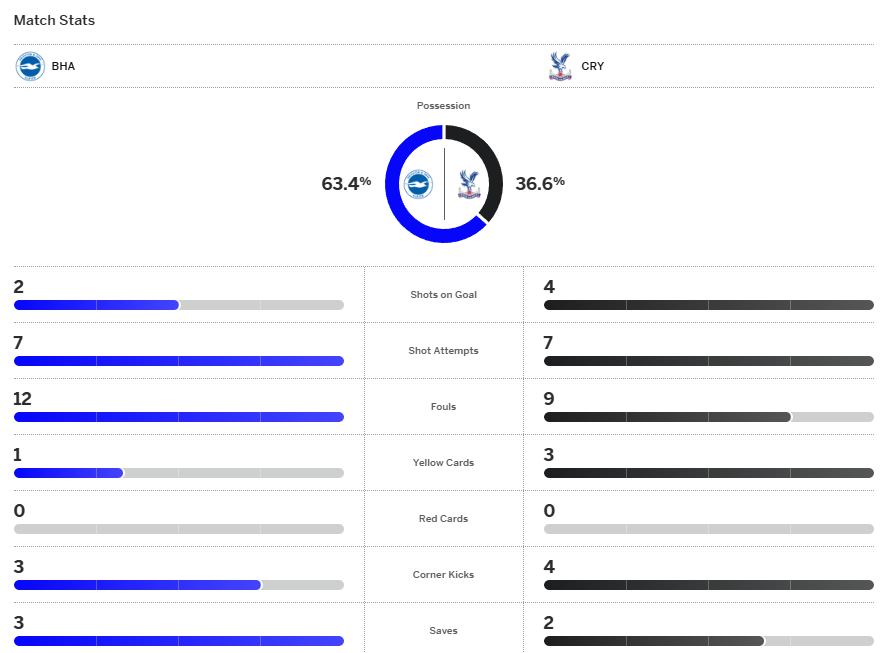Click the CRY team name

[592, 67]
